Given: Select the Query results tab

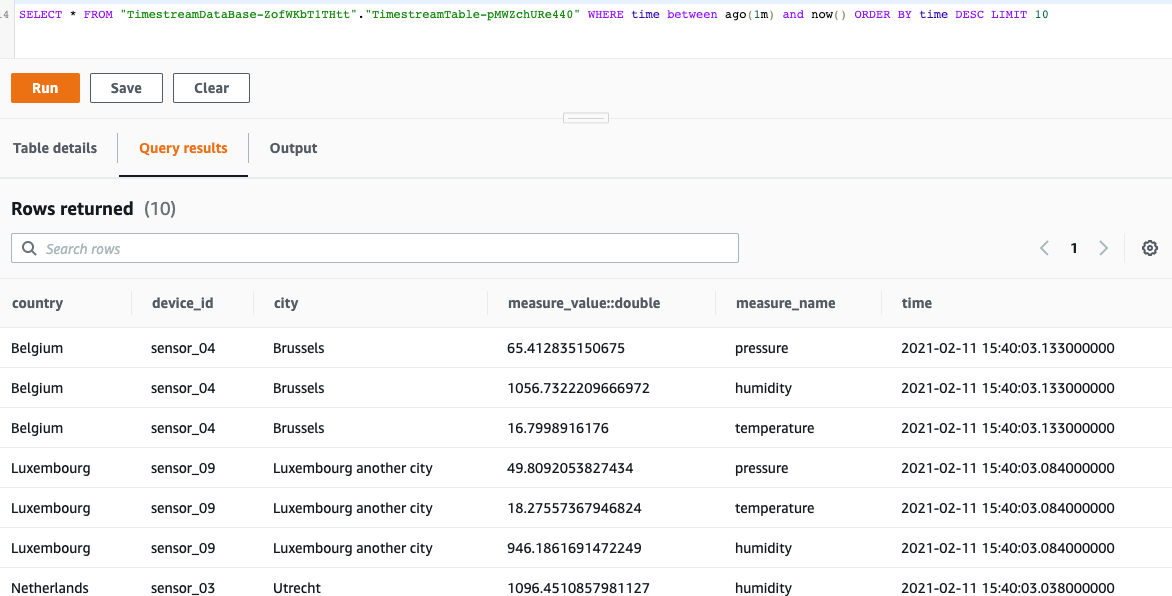Looking at the screenshot, I should pyautogui.click(x=183, y=148).
